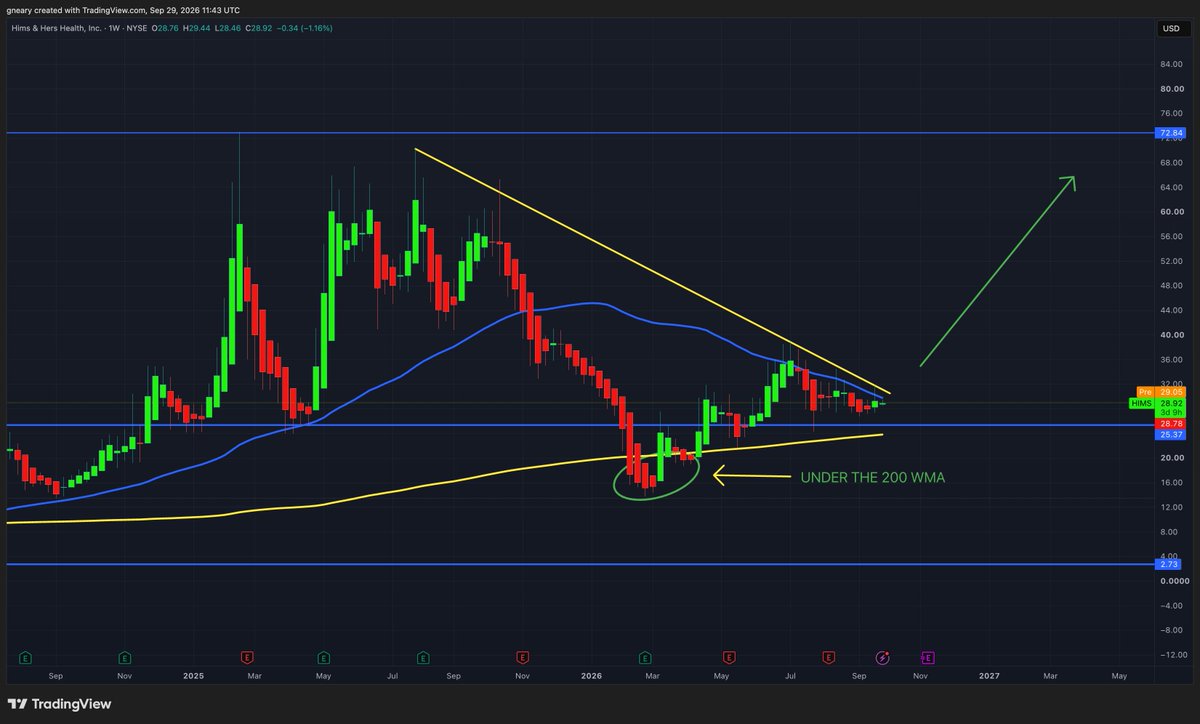Viewport: 1200px width, 724px height.
Task: Click the 44.00 price axis label
Action: coord(1169,310)
